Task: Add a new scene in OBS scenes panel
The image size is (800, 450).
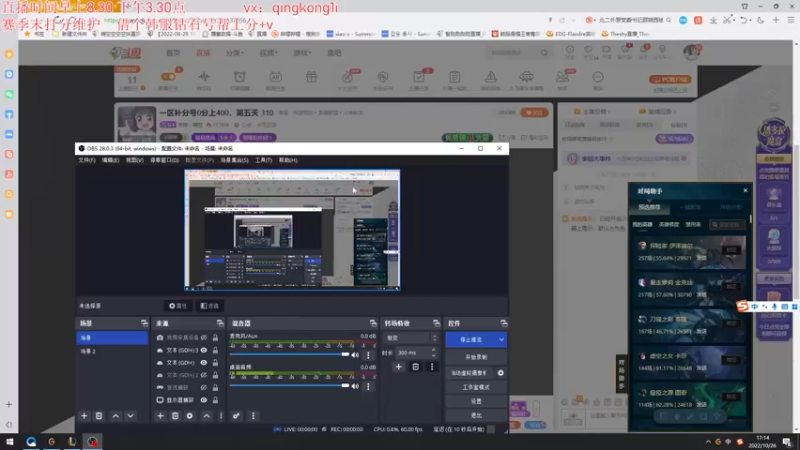Action: click(84, 416)
